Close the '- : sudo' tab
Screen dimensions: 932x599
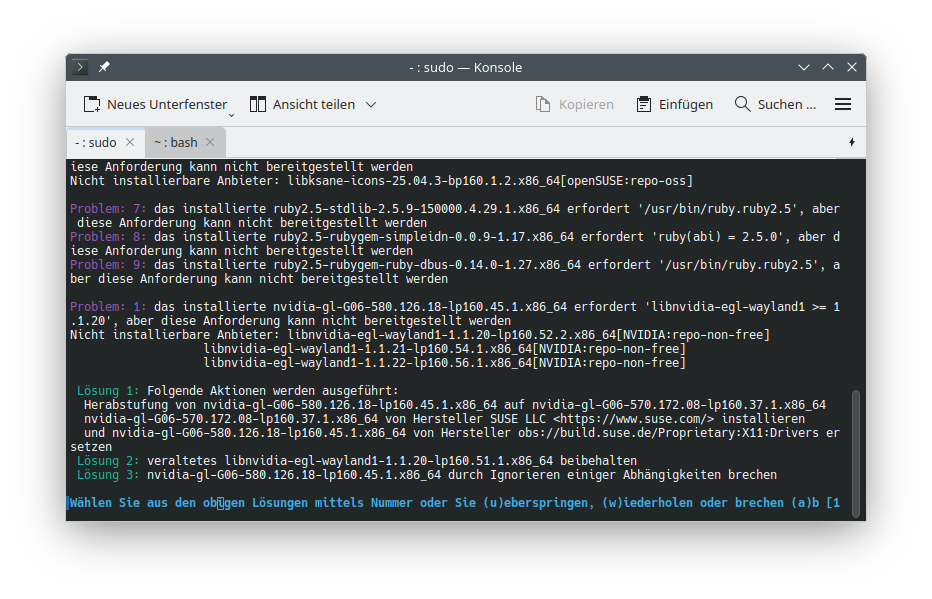pos(129,143)
